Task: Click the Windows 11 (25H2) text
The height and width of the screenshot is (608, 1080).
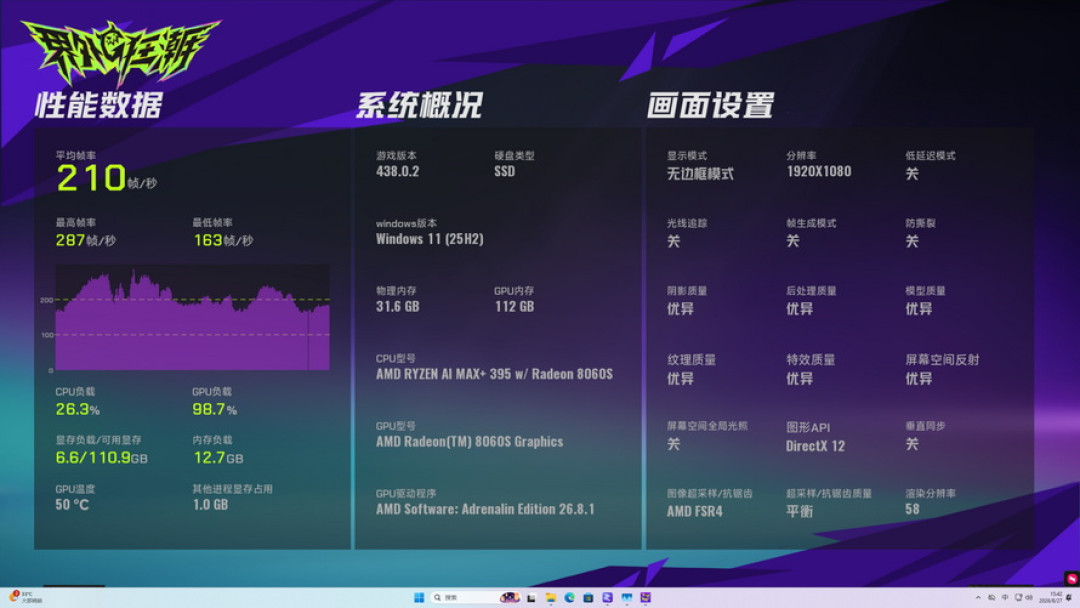Action: pyautogui.click(x=430, y=239)
